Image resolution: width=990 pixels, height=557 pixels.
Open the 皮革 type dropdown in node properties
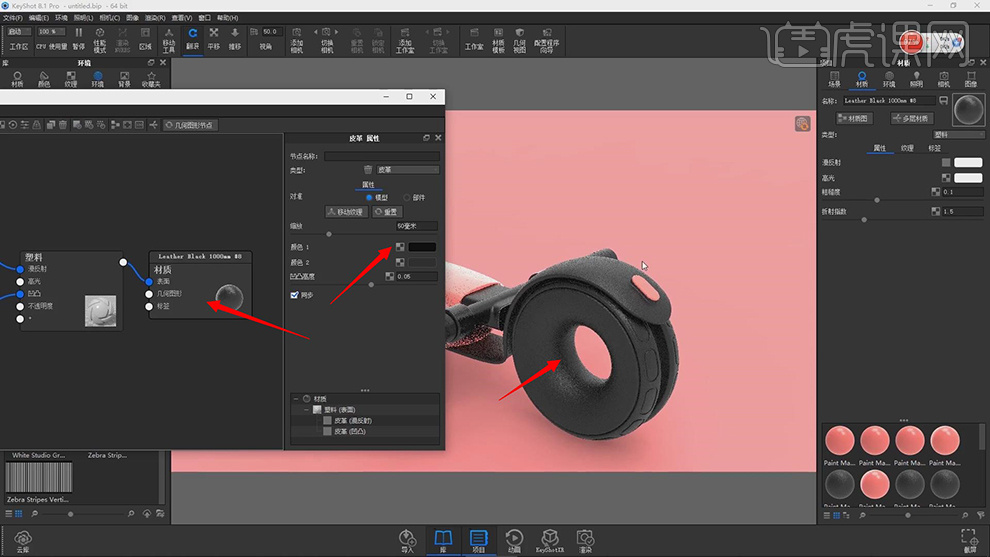[x=407, y=170]
